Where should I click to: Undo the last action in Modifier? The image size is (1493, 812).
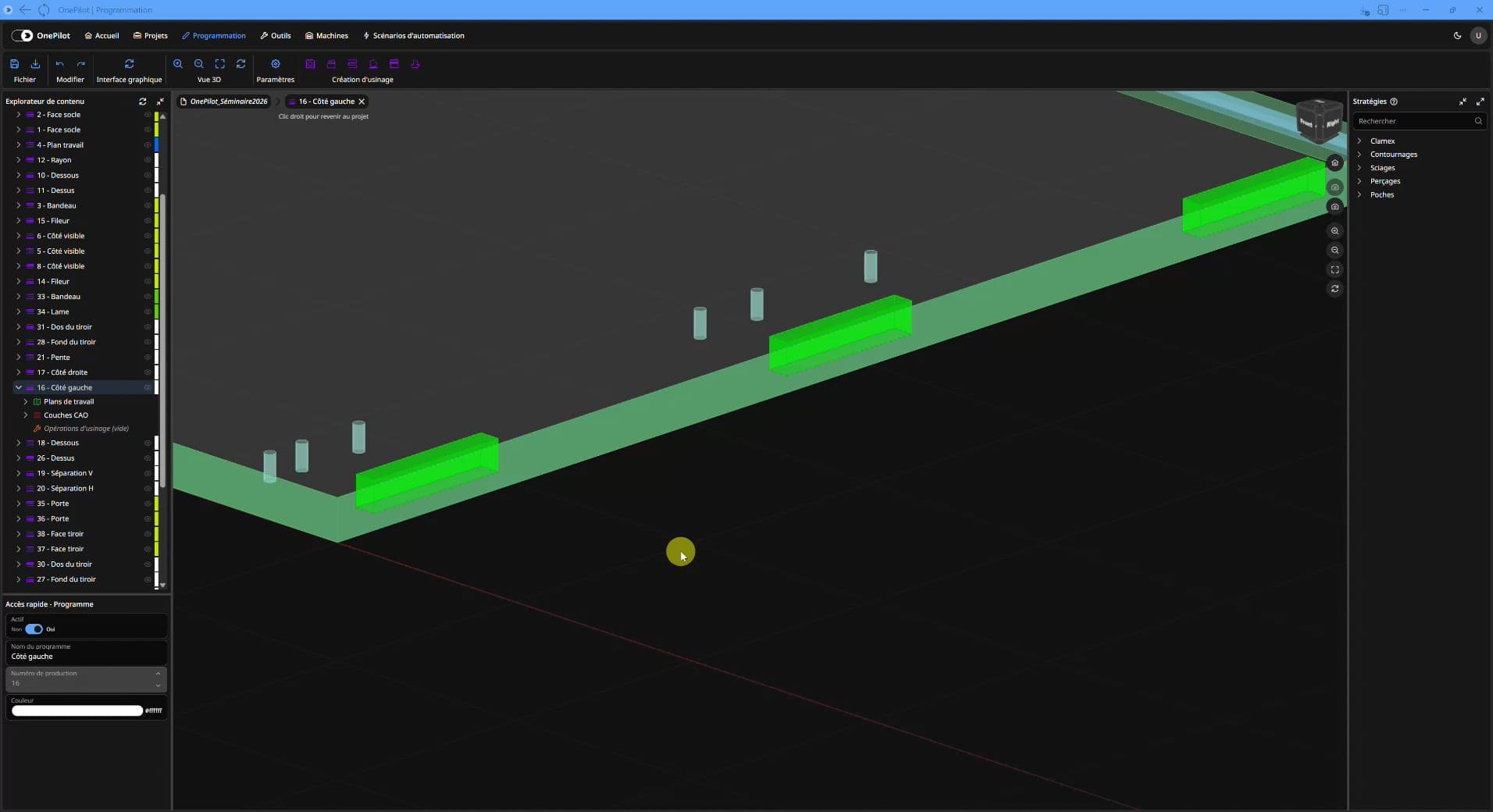click(x=59, y=64)
